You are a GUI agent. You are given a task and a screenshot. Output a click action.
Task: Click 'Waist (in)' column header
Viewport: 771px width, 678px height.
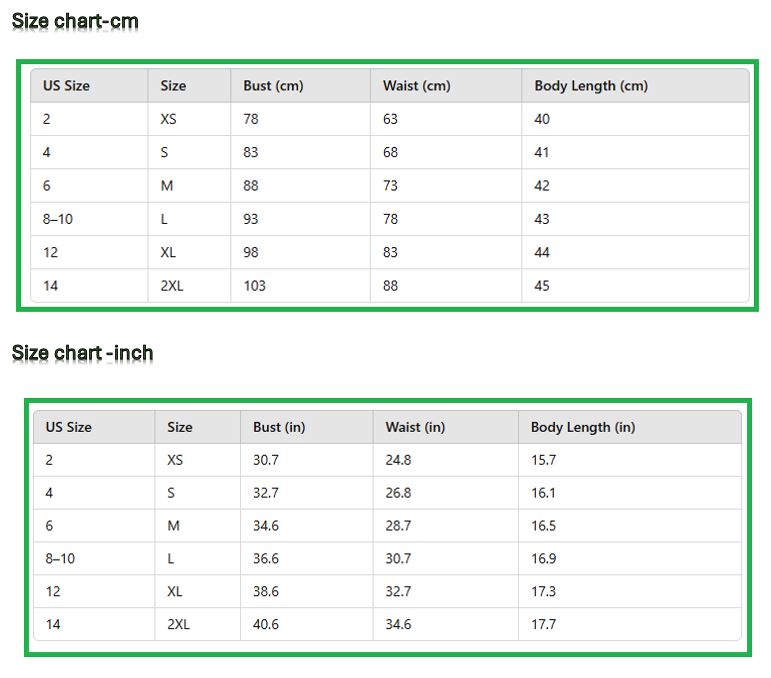pyautogui.click(x=415, y=427)
